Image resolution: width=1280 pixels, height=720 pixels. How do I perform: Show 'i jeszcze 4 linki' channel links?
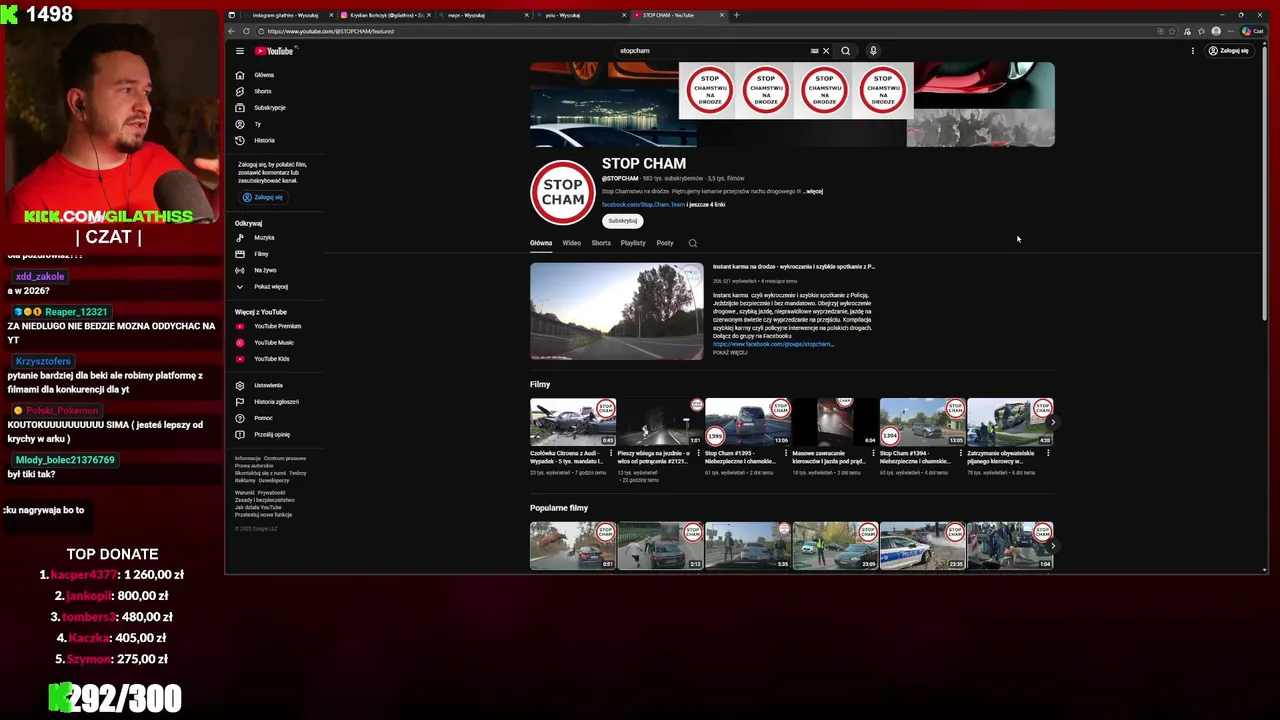pos(706,205)
